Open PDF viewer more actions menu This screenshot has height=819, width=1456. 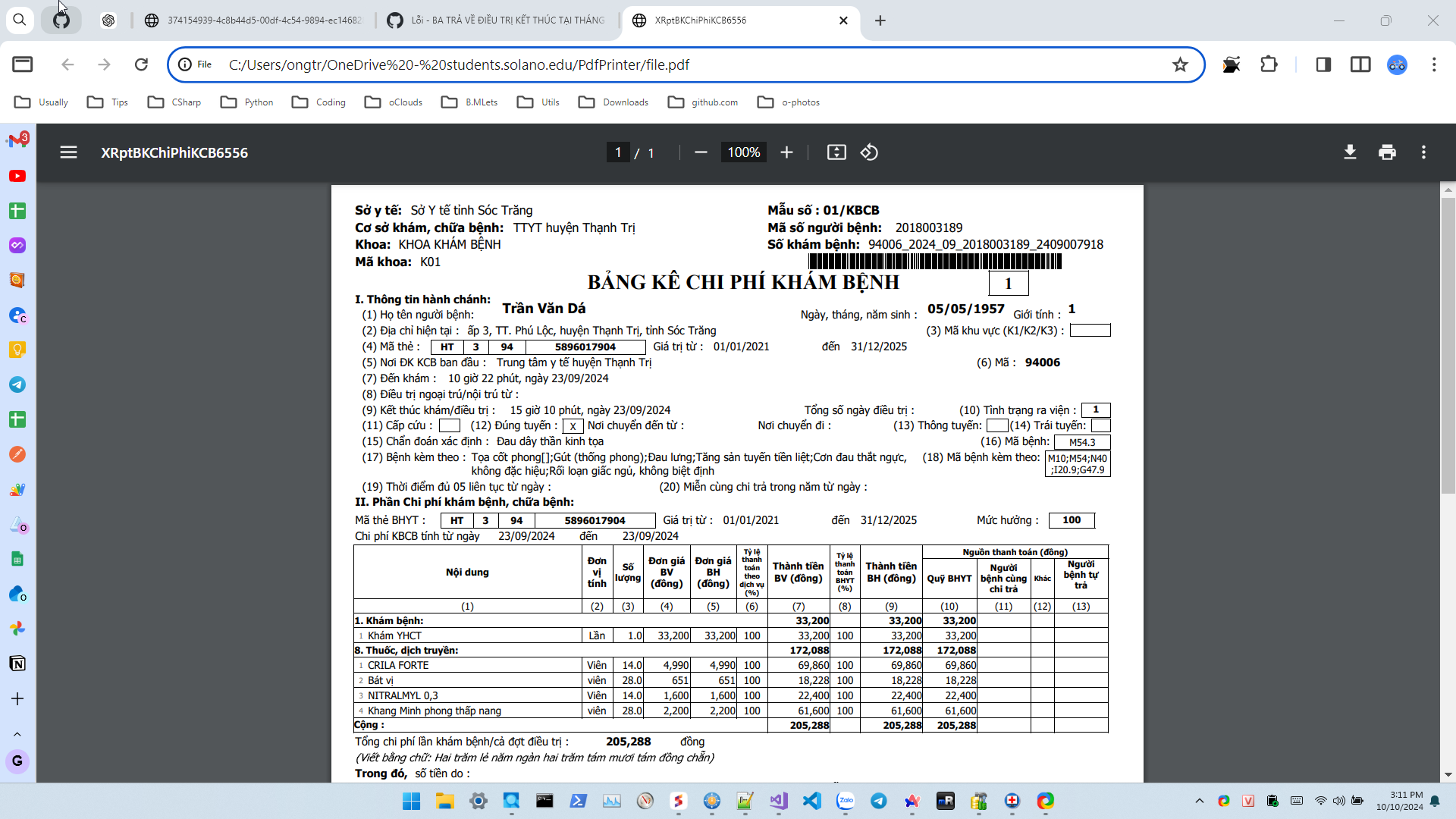[1423, 152]
